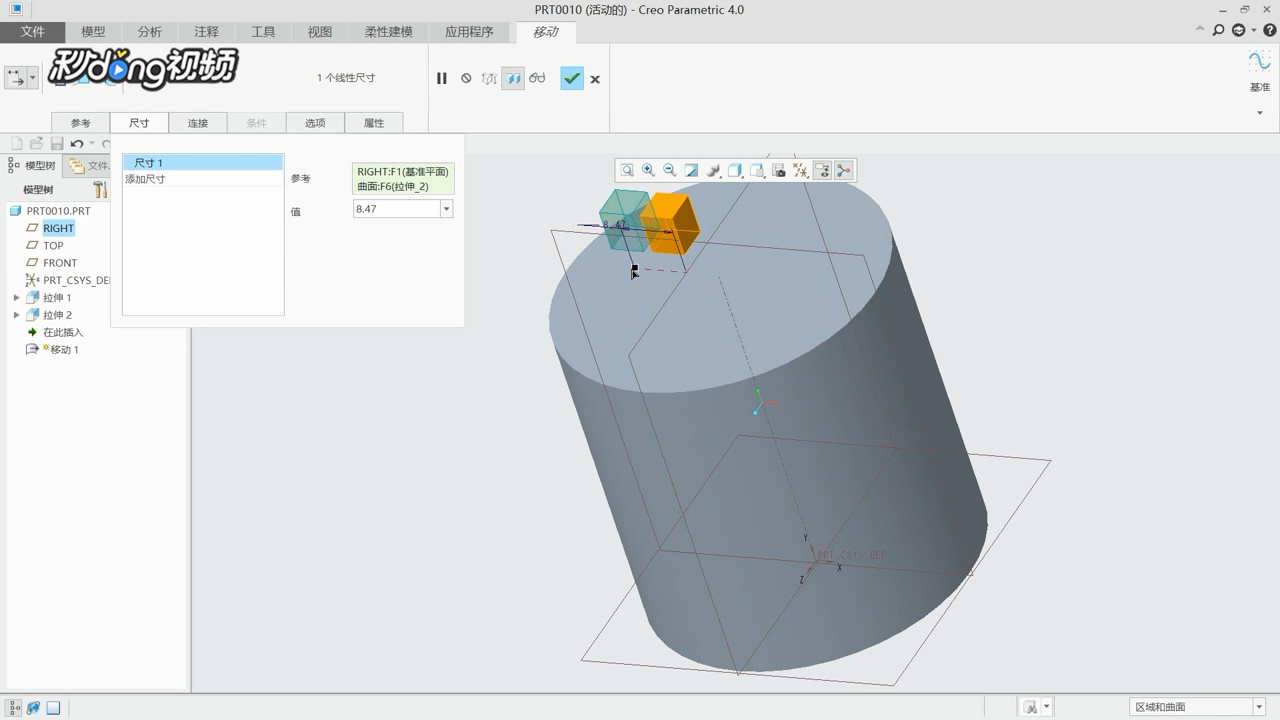Open the 属性 panel tab
This screenshot has width=1280, height=720.
[374, 123]
